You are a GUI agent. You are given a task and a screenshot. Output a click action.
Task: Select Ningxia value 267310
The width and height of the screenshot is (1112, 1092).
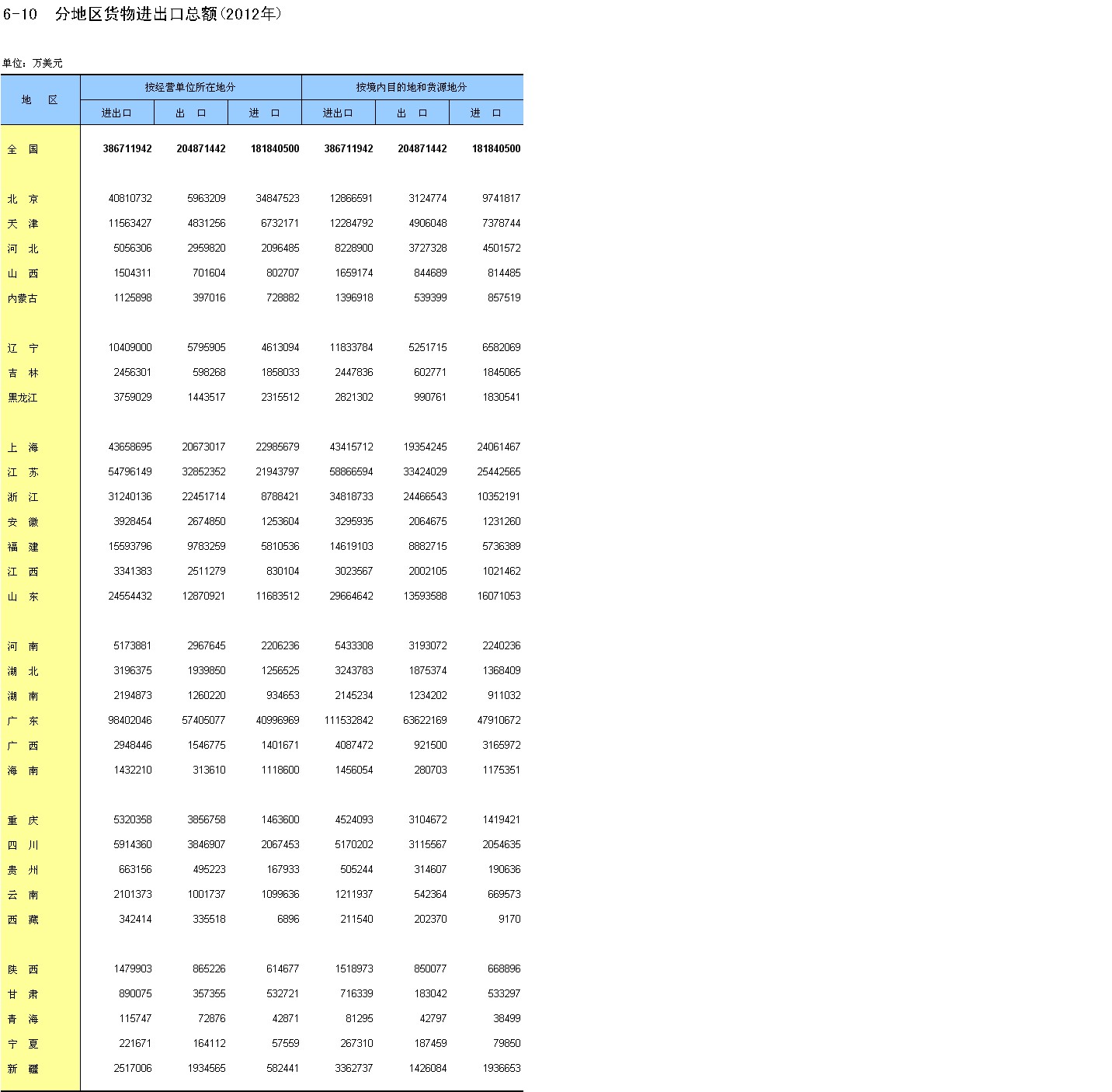coord(357,1043)
